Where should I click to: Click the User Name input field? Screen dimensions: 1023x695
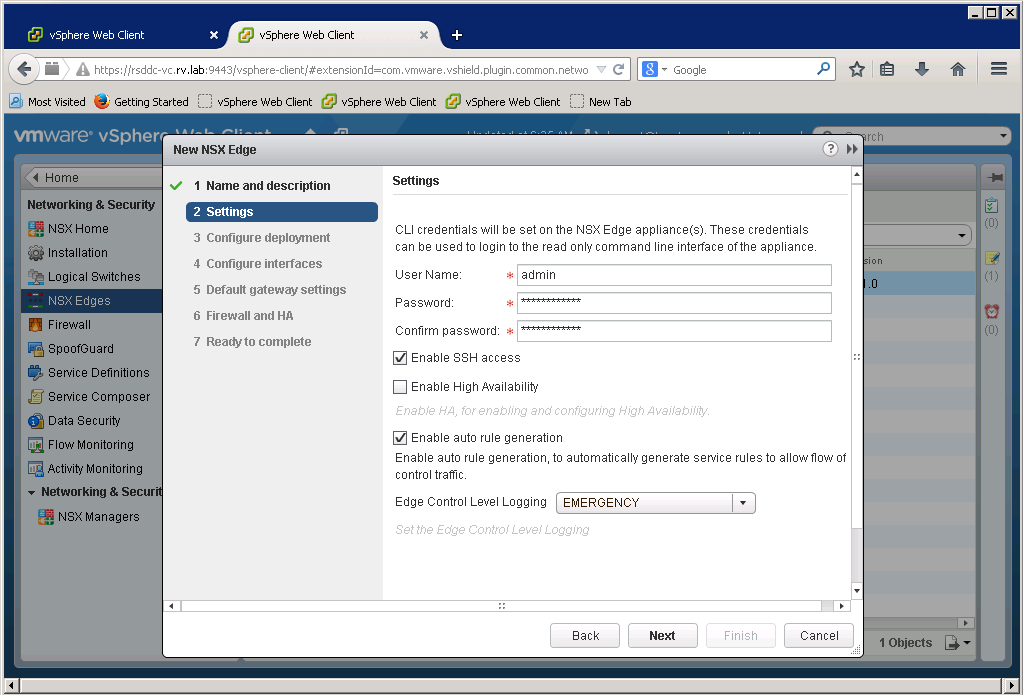point(674,275)
